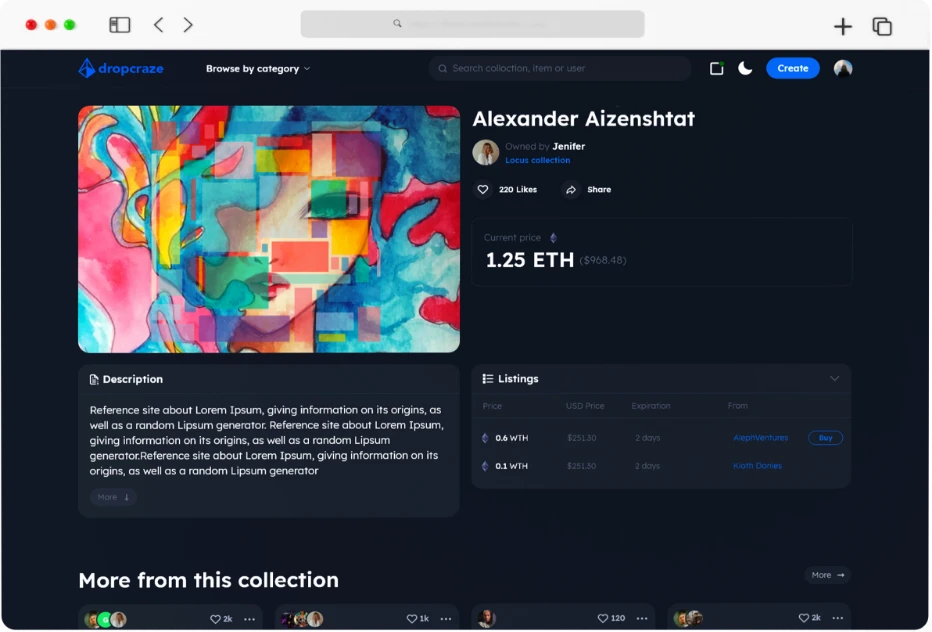
Task: Open the Locus collection link
Action: tap(537, 160)
